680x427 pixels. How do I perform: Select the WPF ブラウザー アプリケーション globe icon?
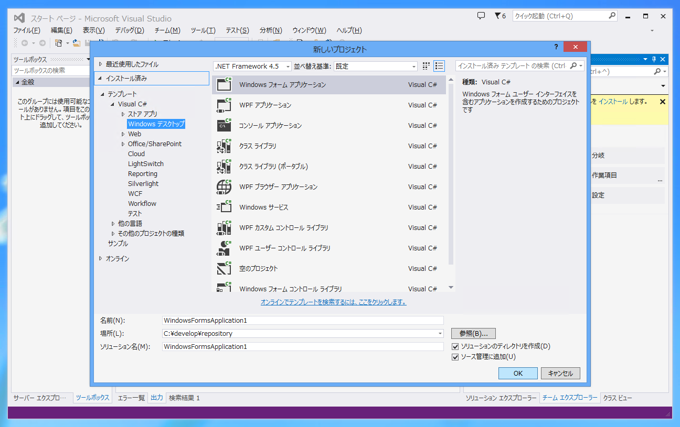[x=224, y=186]
